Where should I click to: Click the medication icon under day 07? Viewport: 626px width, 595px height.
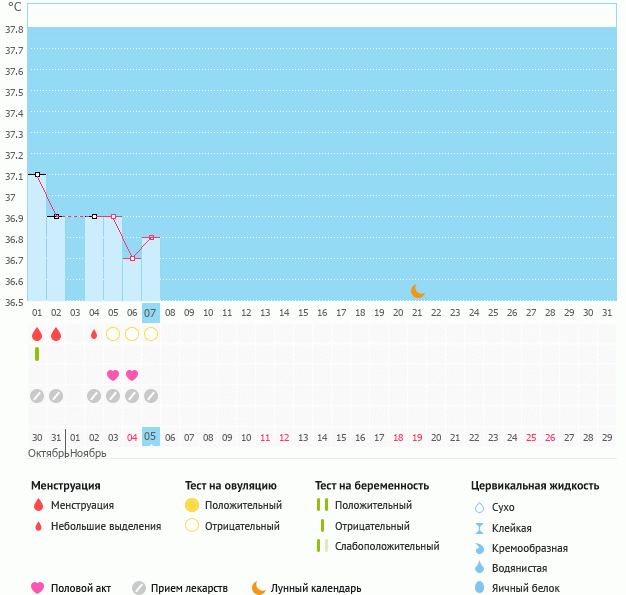coord(151,396)
